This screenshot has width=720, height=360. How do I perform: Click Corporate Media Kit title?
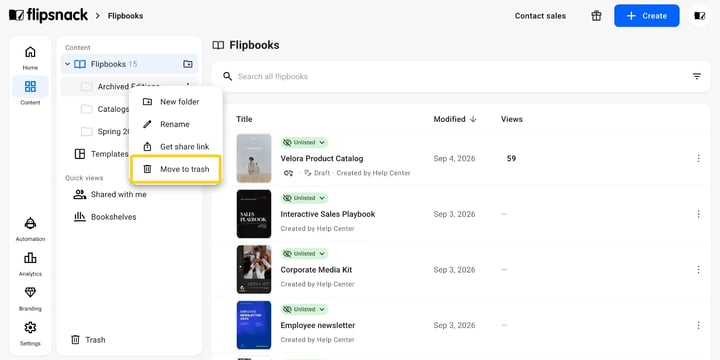tap(316, 270)
